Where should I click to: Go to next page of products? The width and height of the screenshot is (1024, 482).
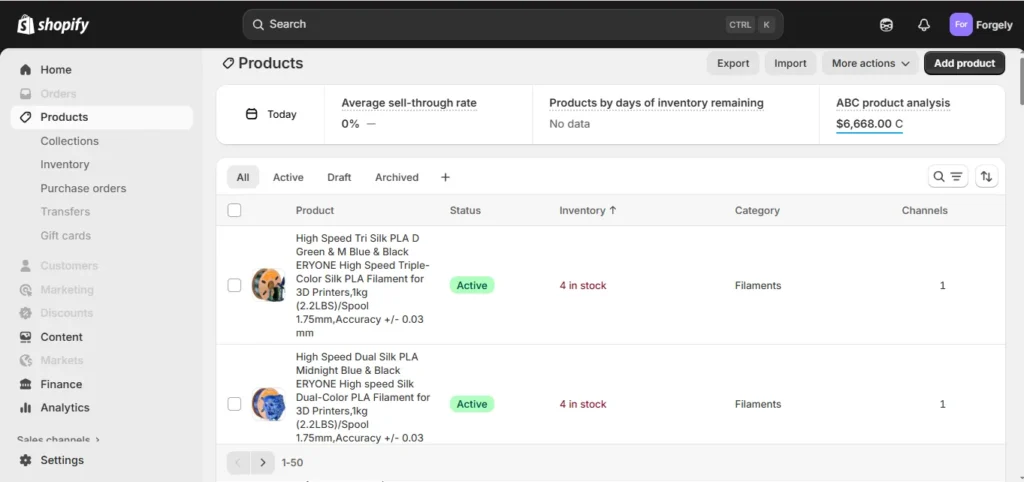coord(263,462)
